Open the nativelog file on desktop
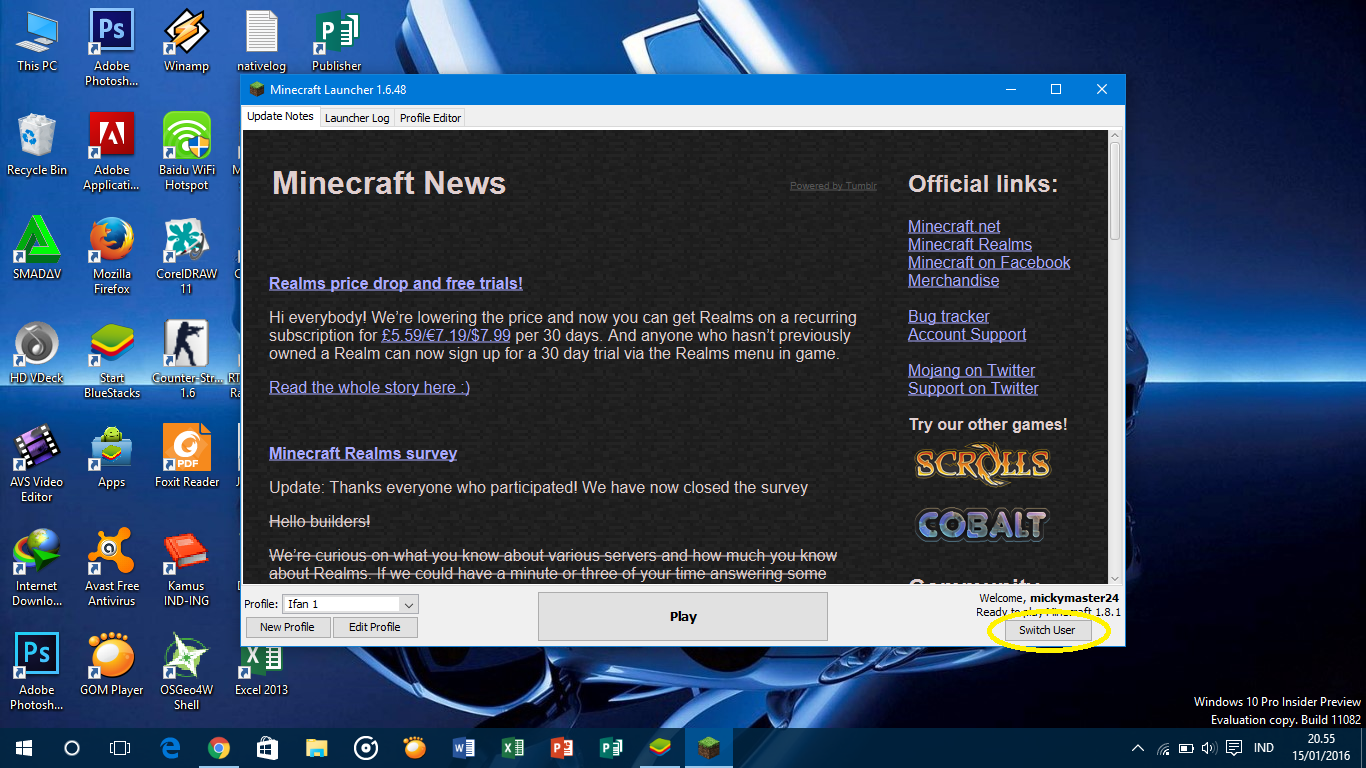This screenshot has height=768, width=1366. [x=261, y=42]
